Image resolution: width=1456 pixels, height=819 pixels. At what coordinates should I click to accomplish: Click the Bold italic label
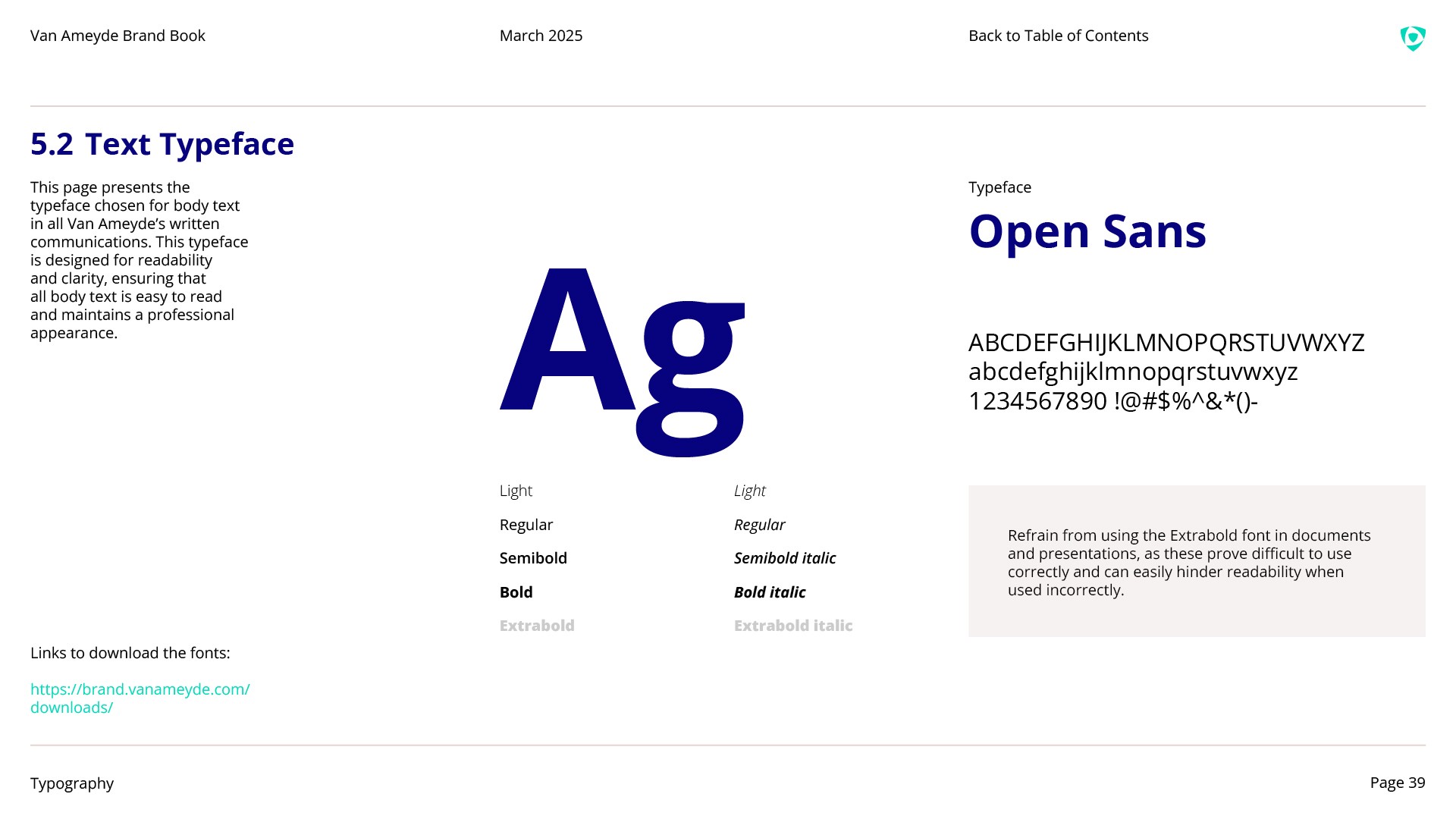click(770, 592)
